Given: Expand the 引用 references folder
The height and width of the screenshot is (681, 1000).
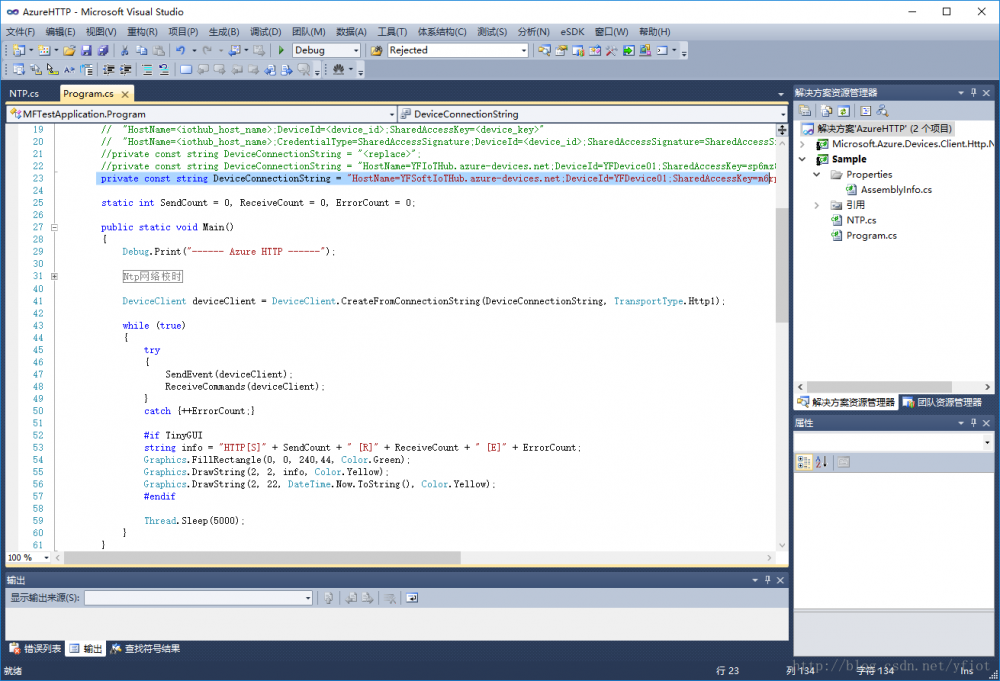Looking at the screenshot, I should point(817,205).
